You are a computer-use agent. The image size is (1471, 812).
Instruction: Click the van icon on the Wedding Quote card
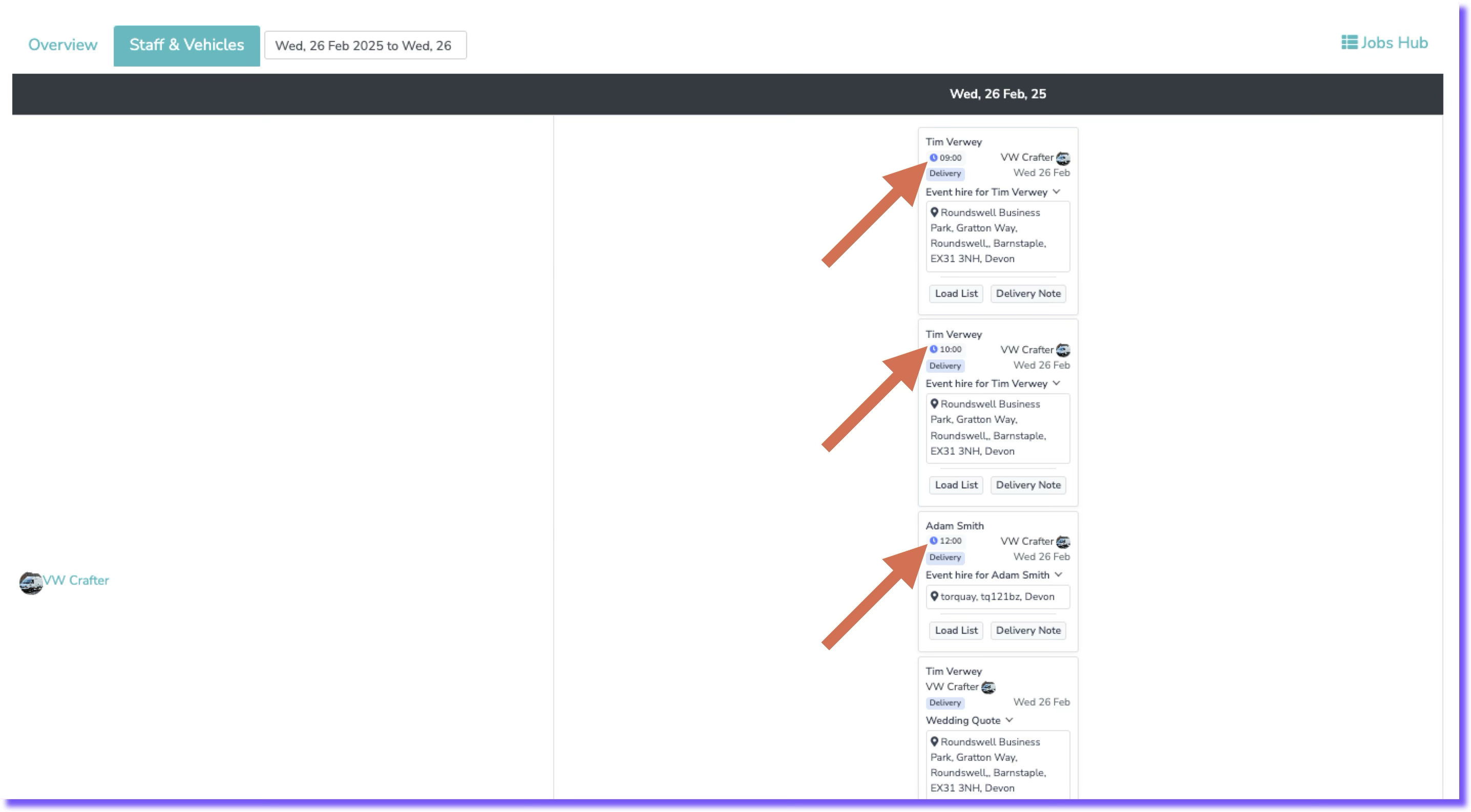(989, 687)
